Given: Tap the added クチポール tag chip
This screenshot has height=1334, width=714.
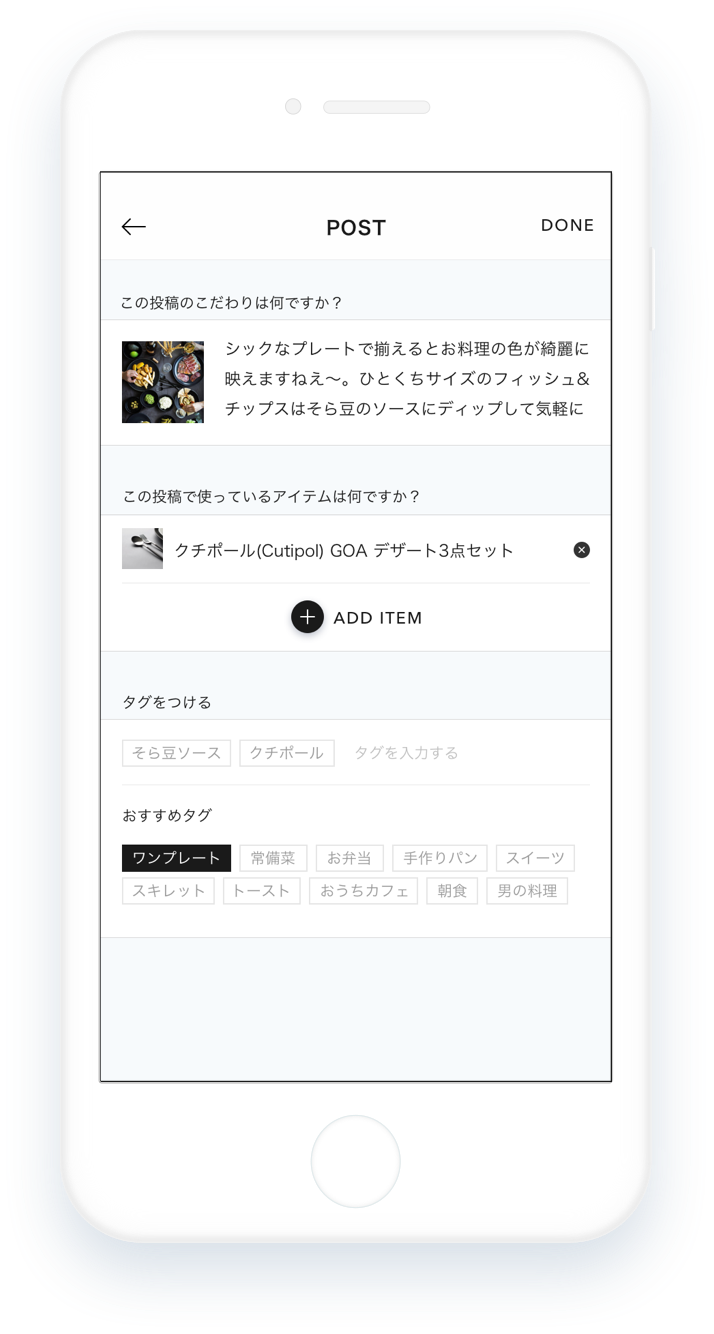Looking at the screenshot, I should pos(287,753).
